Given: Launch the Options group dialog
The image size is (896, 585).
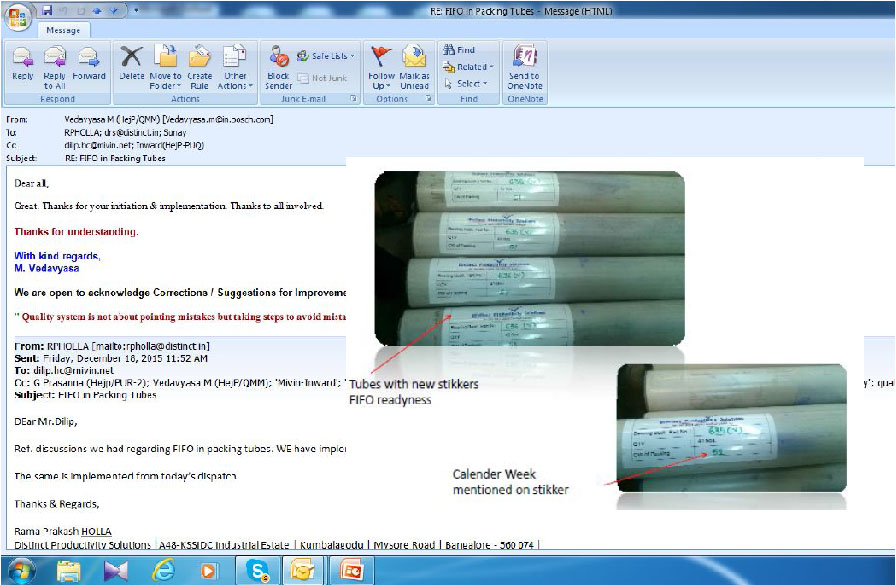Looking at the screenshot, I should click(429, 98).
